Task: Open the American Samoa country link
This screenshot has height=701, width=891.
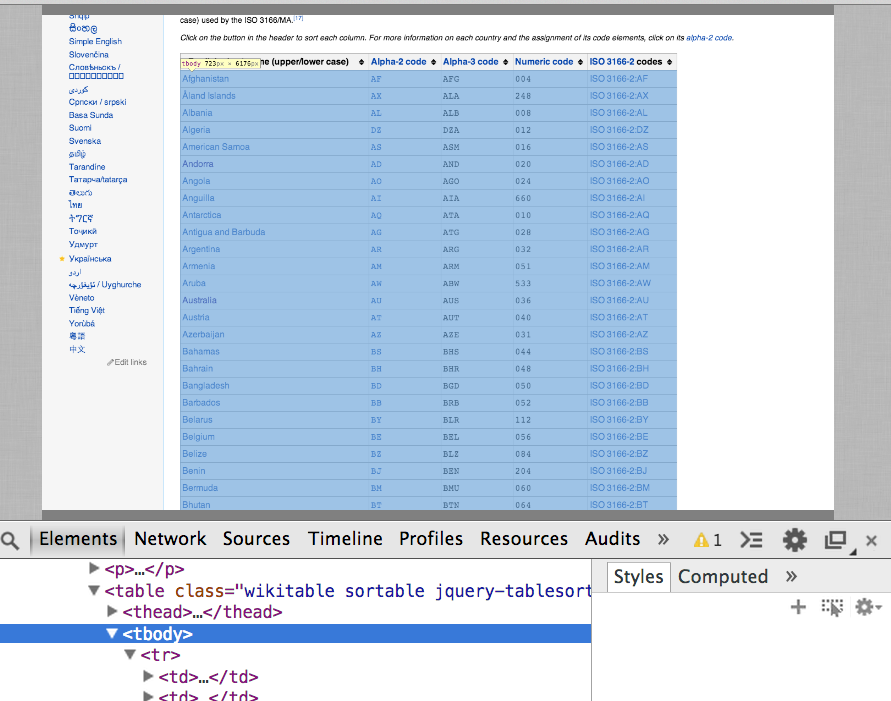Action: (x=215, y=147)
